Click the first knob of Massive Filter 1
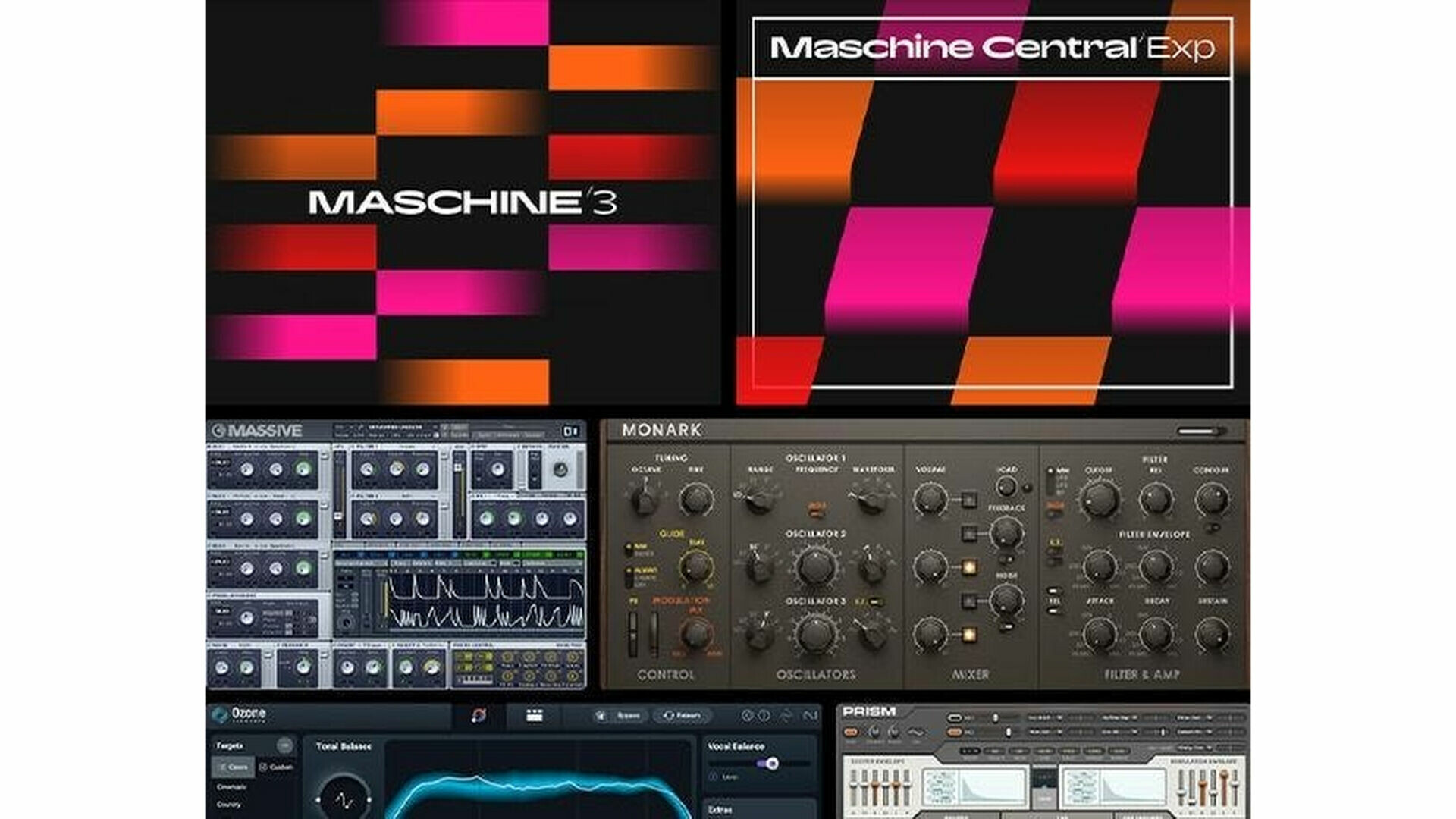1456x819 pixels. click(x=368, y=469)
